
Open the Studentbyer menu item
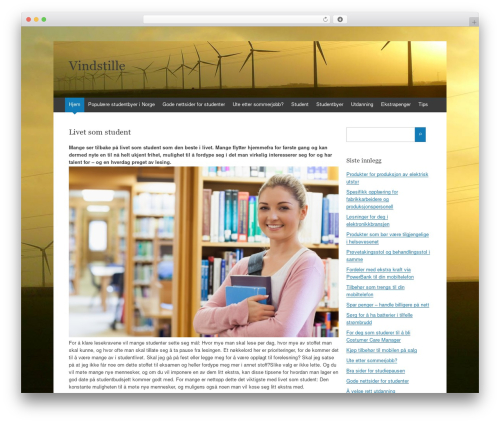pos(330,104)
